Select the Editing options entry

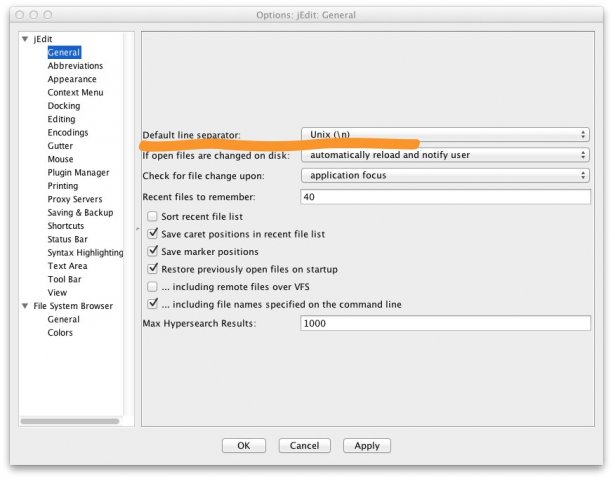click(61, 119)
